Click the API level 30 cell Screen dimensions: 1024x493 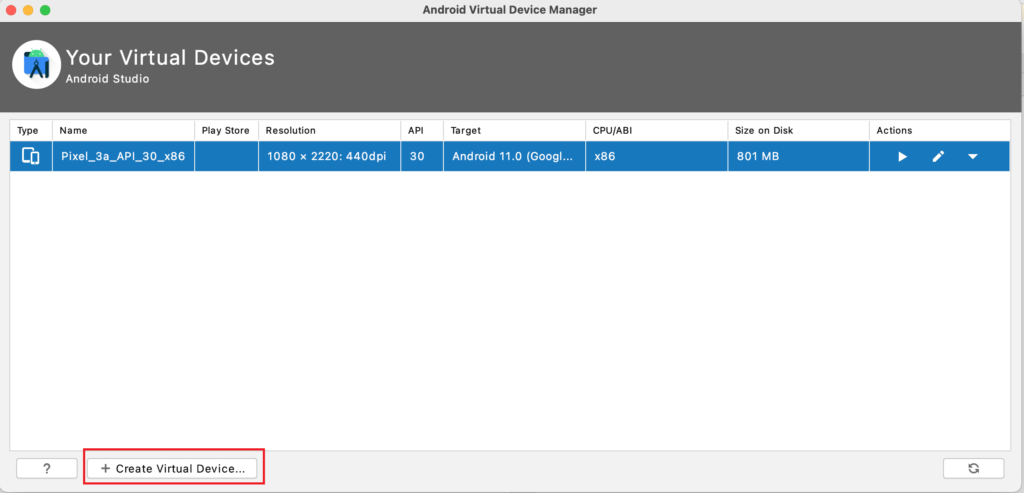[x=422, y=157]
